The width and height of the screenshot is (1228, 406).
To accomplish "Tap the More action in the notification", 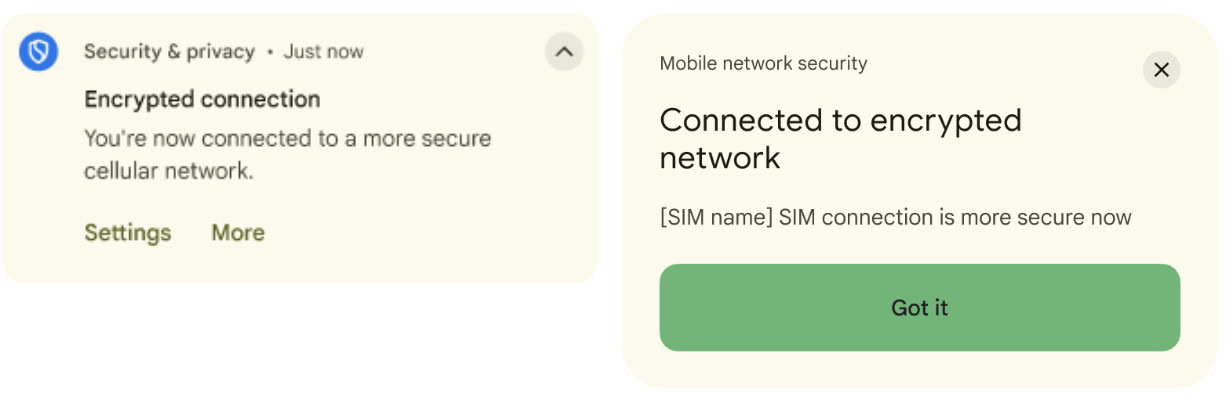I will (x=238, y=233).
